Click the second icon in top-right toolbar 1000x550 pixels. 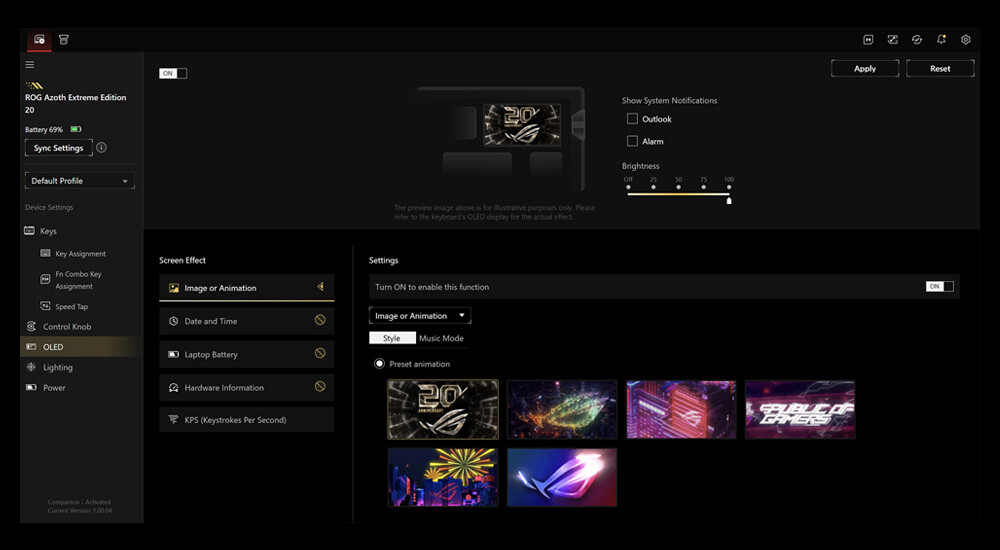(x=893, y=40)
